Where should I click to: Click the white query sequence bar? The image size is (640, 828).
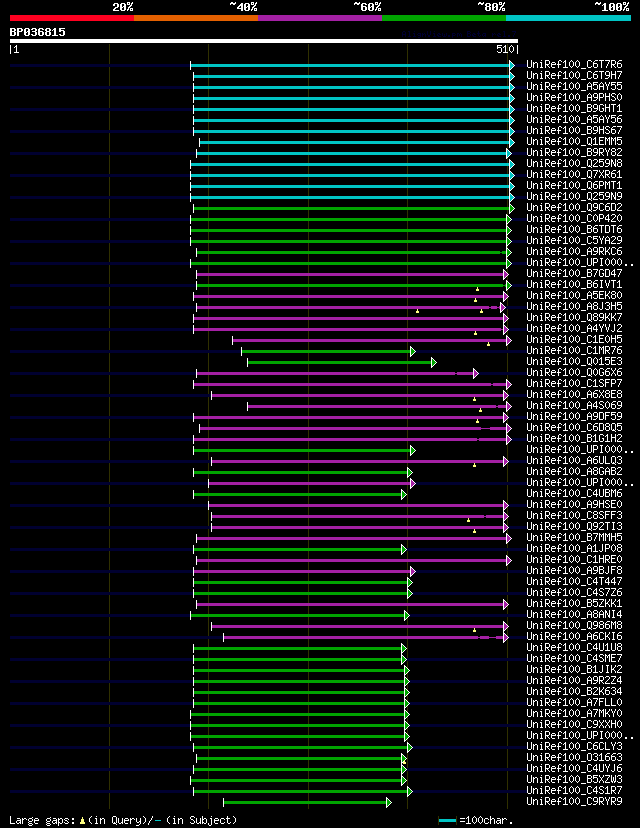click(x=264, y=41)
